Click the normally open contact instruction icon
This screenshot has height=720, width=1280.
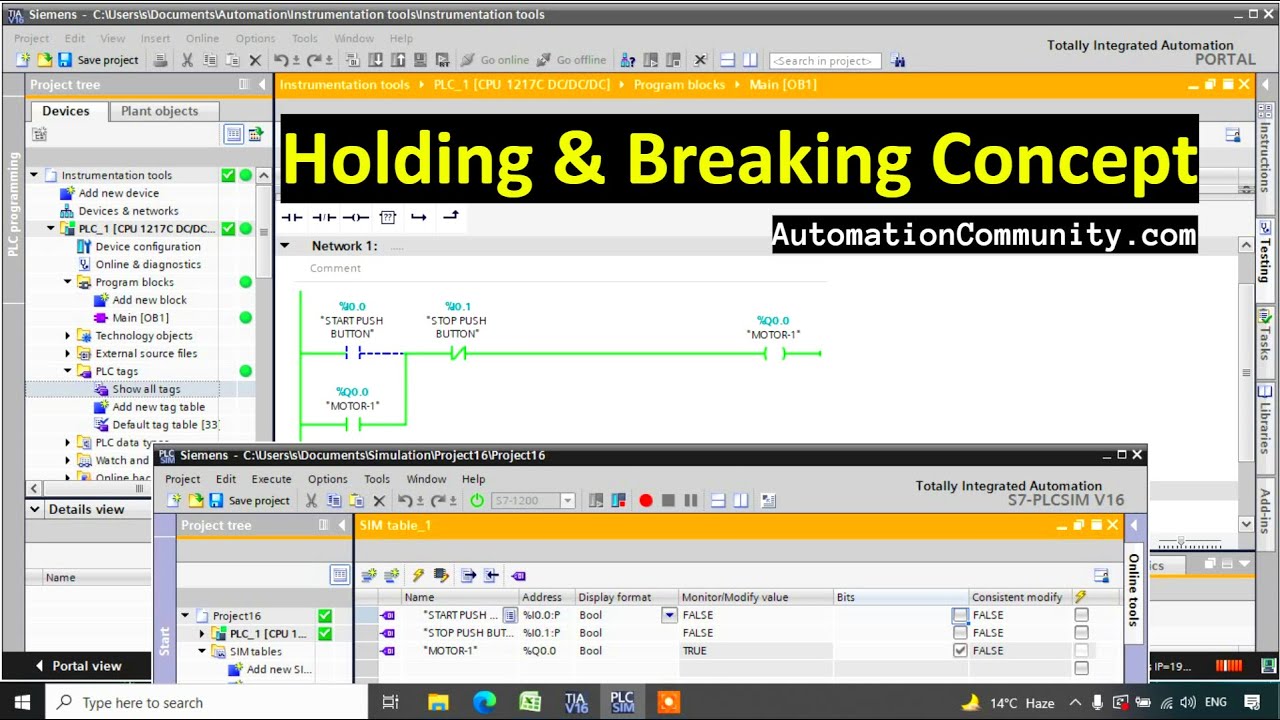click(x=291, y=217)
